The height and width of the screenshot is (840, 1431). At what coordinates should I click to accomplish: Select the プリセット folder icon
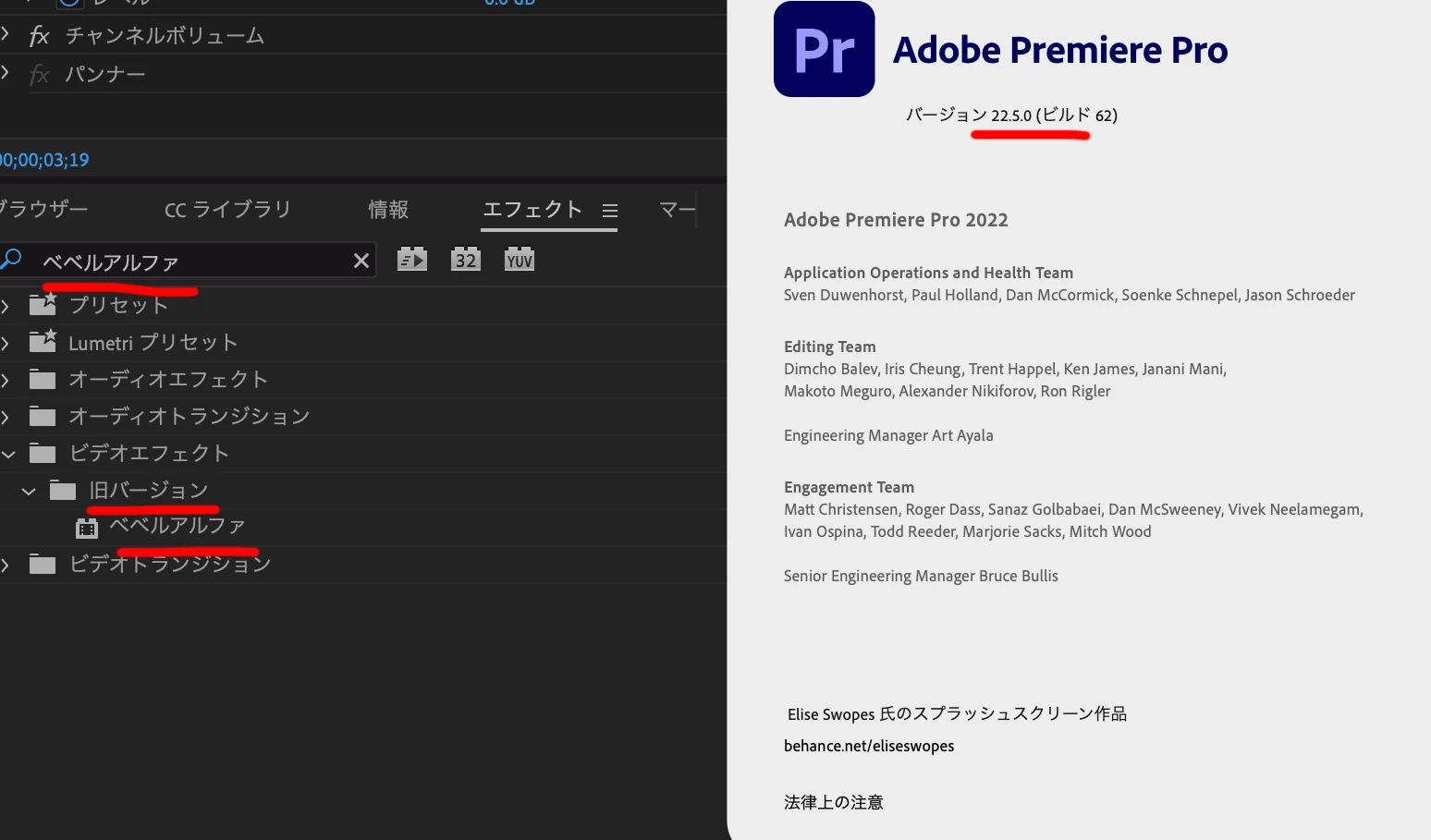(43, 303)
